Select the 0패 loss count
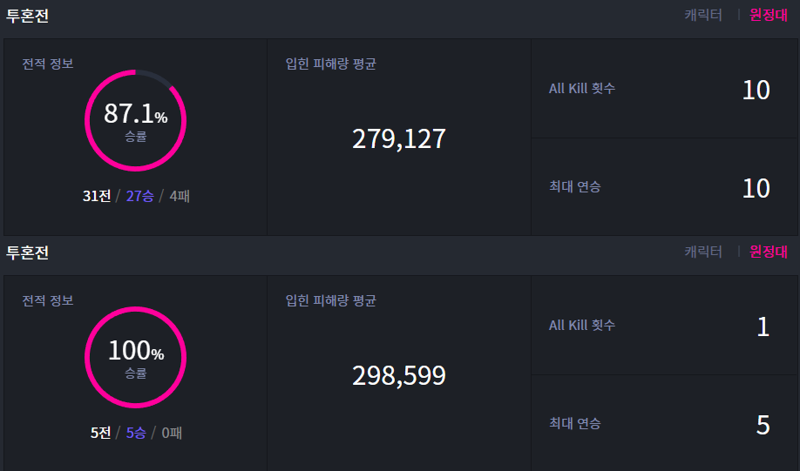This screenshot has height=471, width=800. point(172,433)
